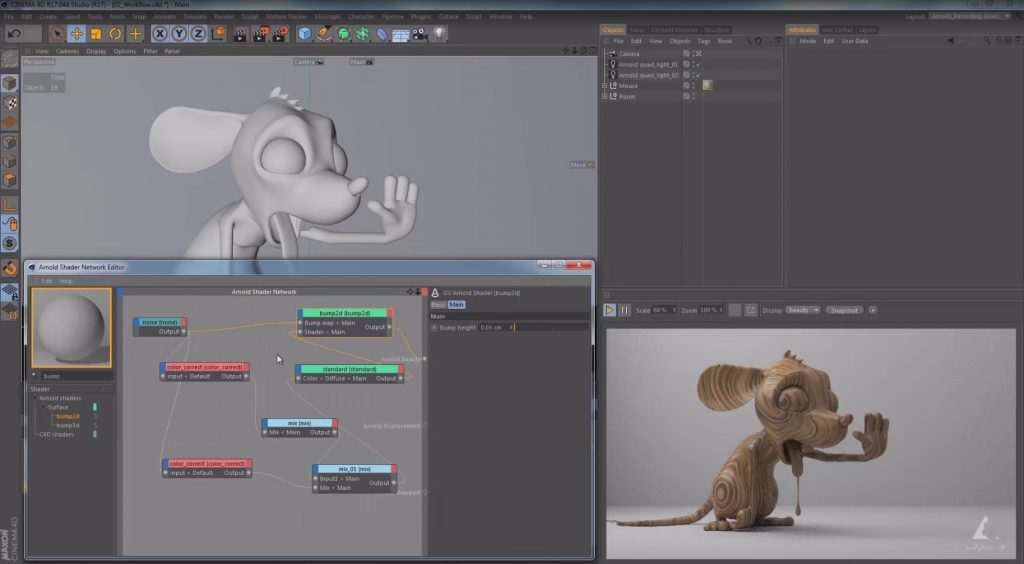1024x564 pixels.
Task: Open the floor environment objects icon
Action: click(400, 33)
